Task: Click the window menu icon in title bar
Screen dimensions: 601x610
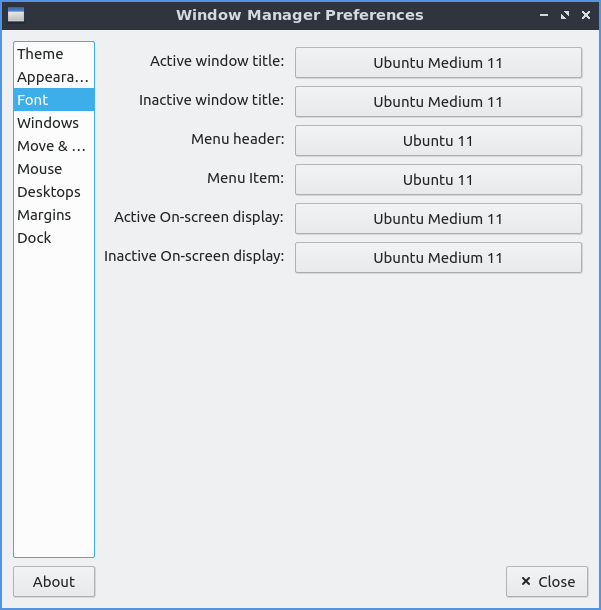Action: 16,15
